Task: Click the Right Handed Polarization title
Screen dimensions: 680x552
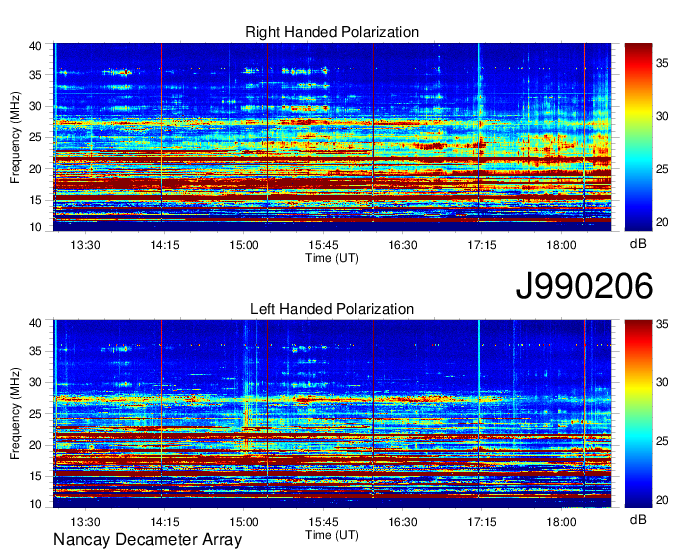Action: 332,32
